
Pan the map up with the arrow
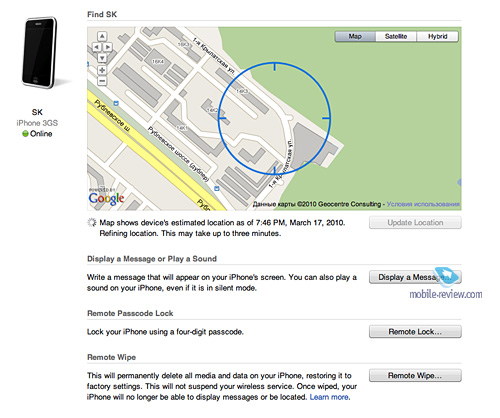tap(102, 36)
